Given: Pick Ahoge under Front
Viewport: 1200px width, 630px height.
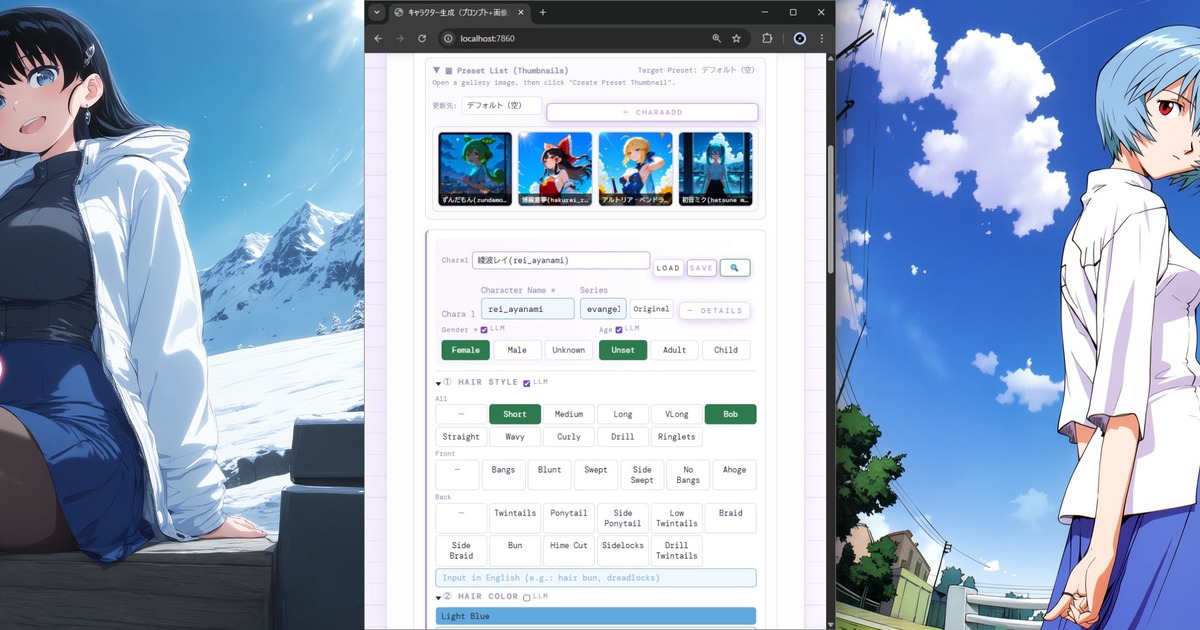Looking at the screenshot, I should (734, 475).
